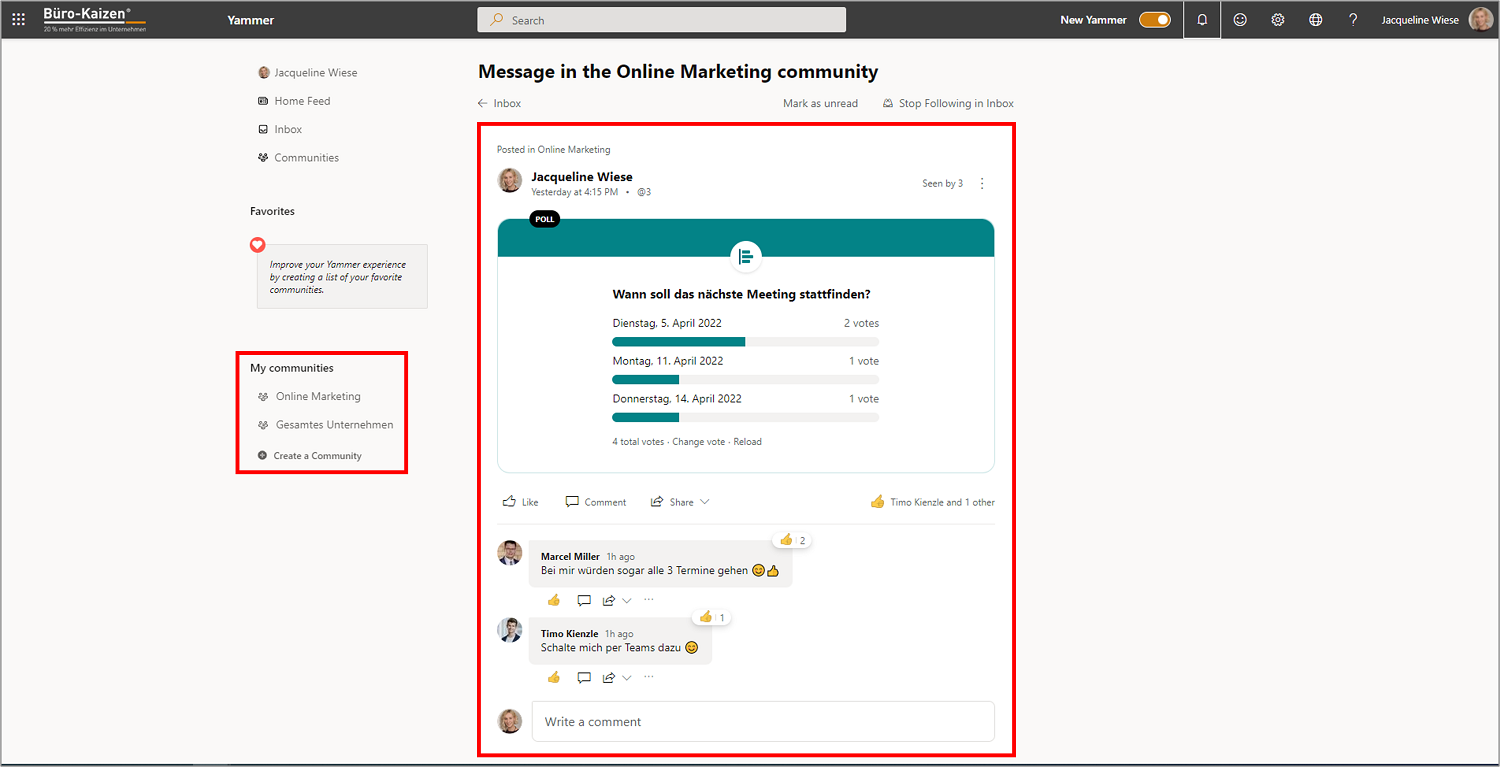
Task: Reply to Timo Kienzle's comment
Action: [584, 677]
